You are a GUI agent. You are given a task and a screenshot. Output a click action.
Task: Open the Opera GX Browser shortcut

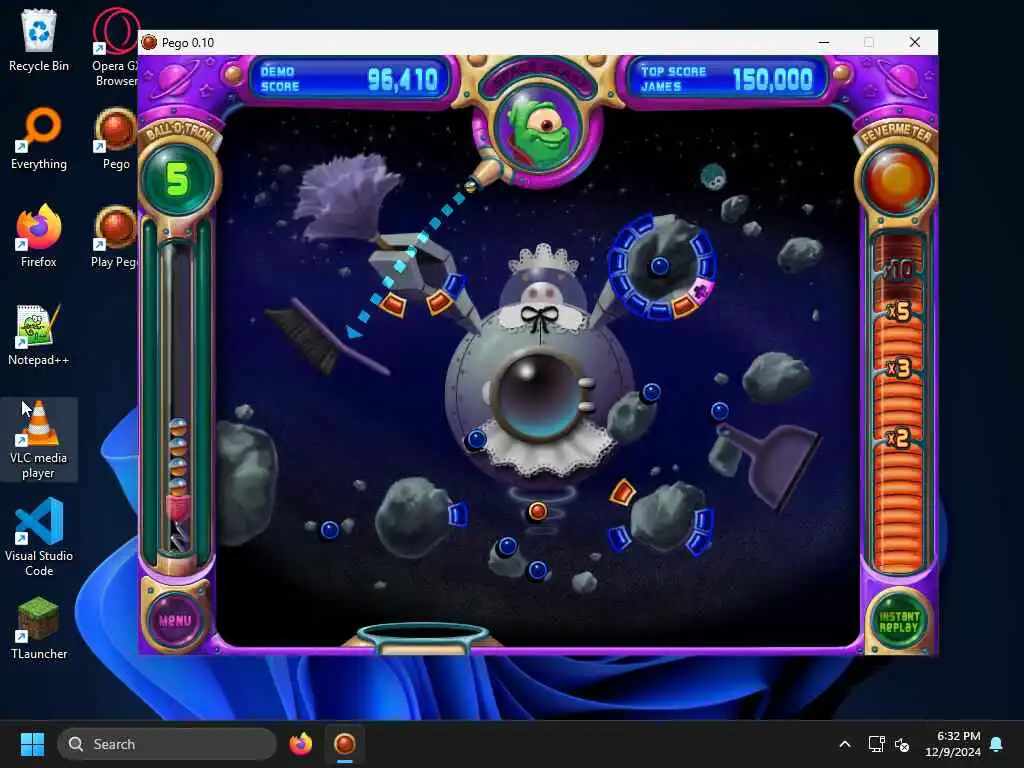pyautogui.click(x=115, y=47)
